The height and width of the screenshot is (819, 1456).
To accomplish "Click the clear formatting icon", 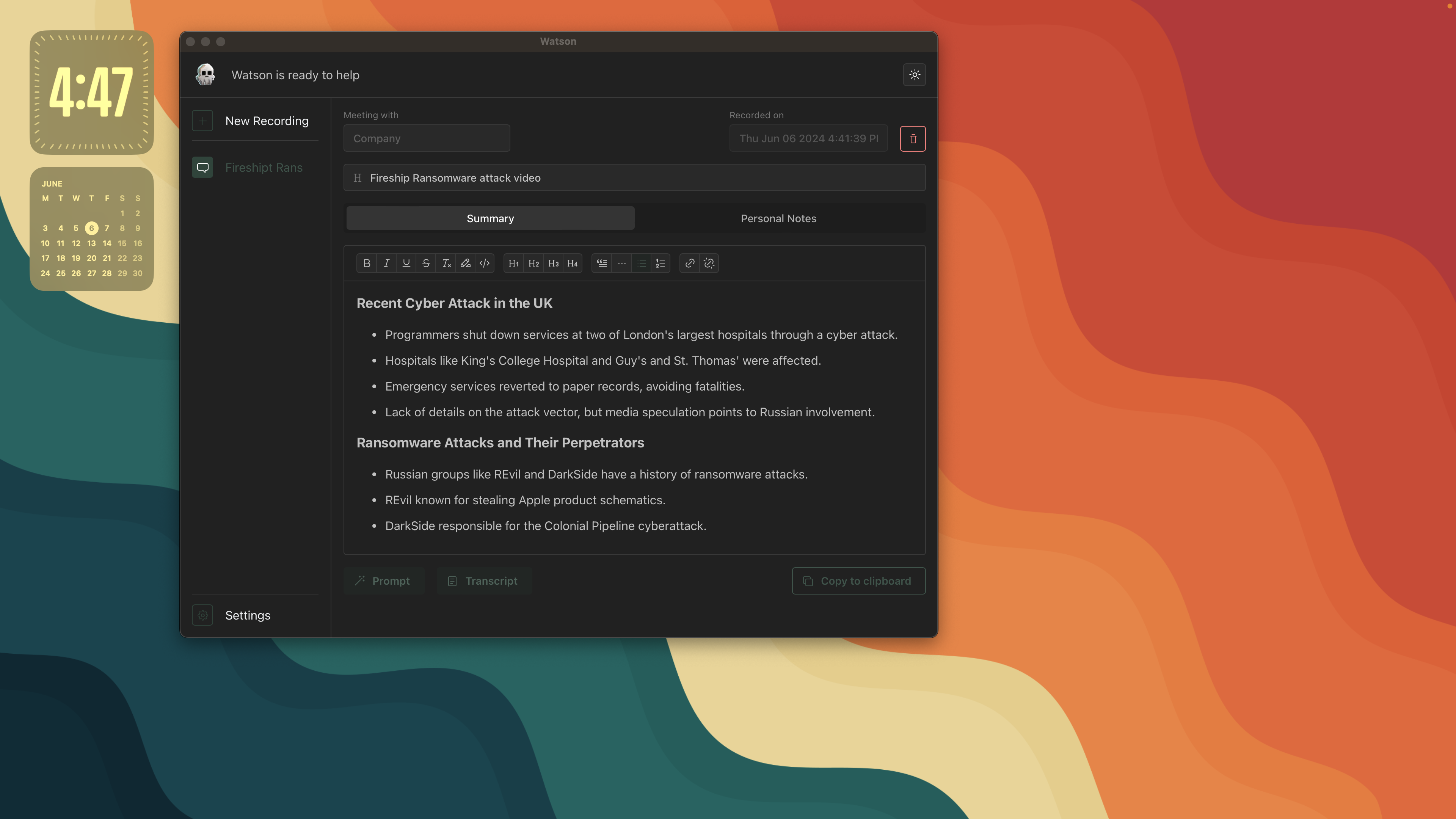I will [446, 264].
